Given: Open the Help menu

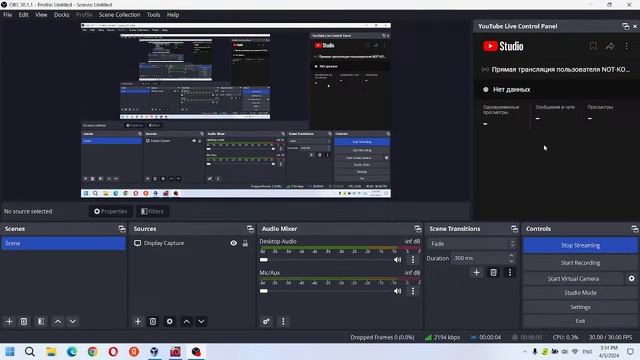Looking at the screenshot, I should [173, 15].
